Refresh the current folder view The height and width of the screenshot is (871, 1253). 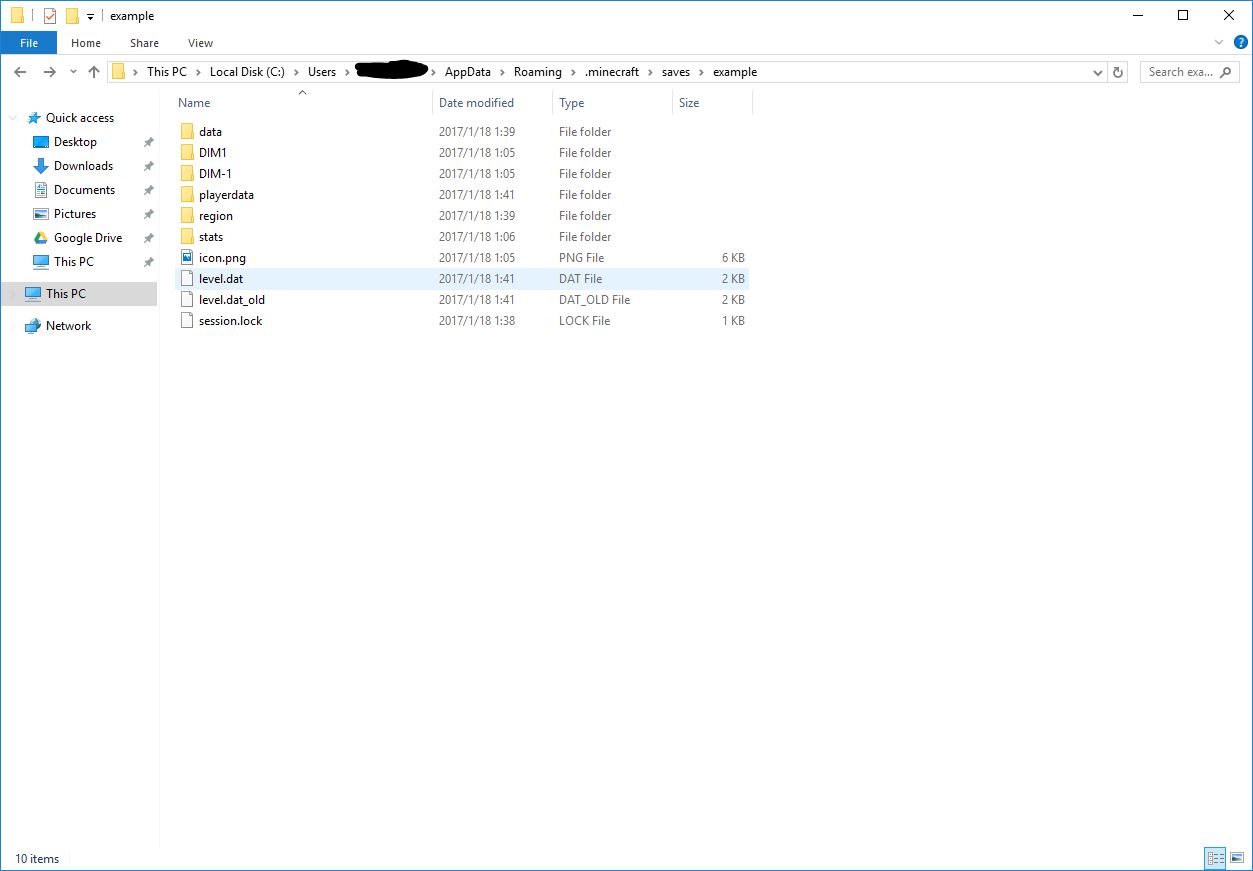coord(1118,72)
